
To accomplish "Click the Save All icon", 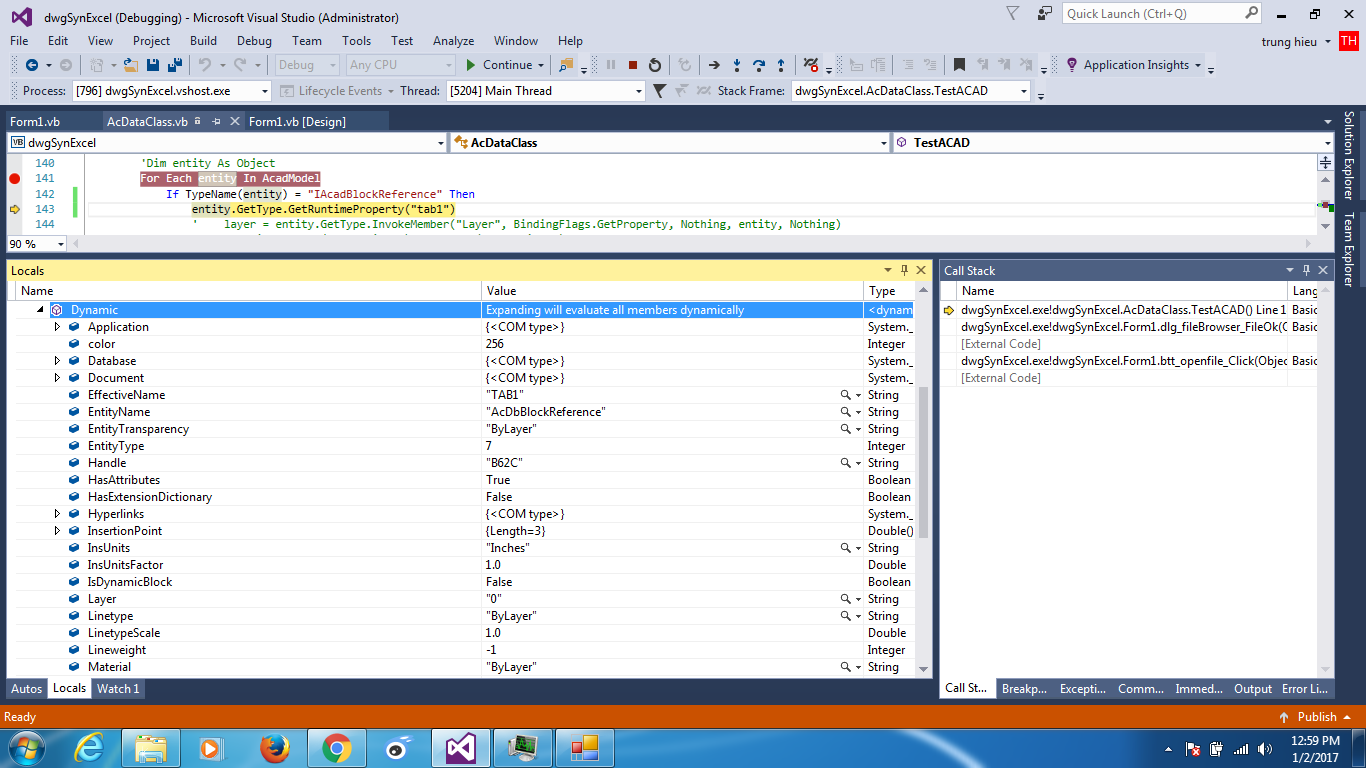I will tap(175, 65).
